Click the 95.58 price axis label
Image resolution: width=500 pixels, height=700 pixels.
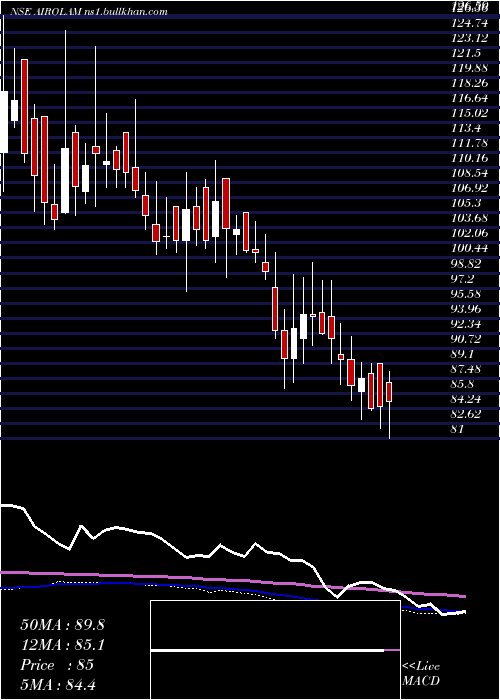(466, 294)
